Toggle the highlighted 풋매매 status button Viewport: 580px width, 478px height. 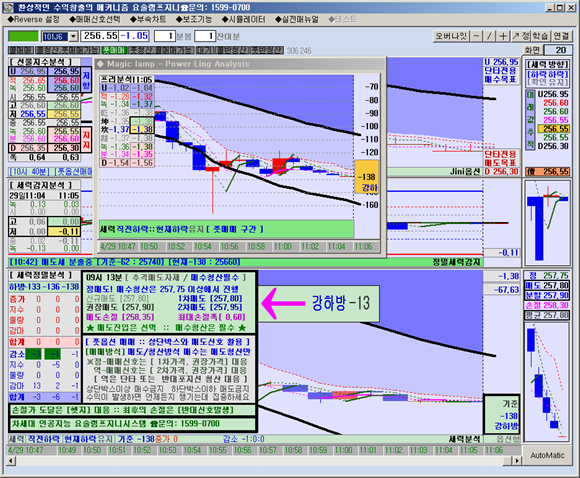point(114,50)
